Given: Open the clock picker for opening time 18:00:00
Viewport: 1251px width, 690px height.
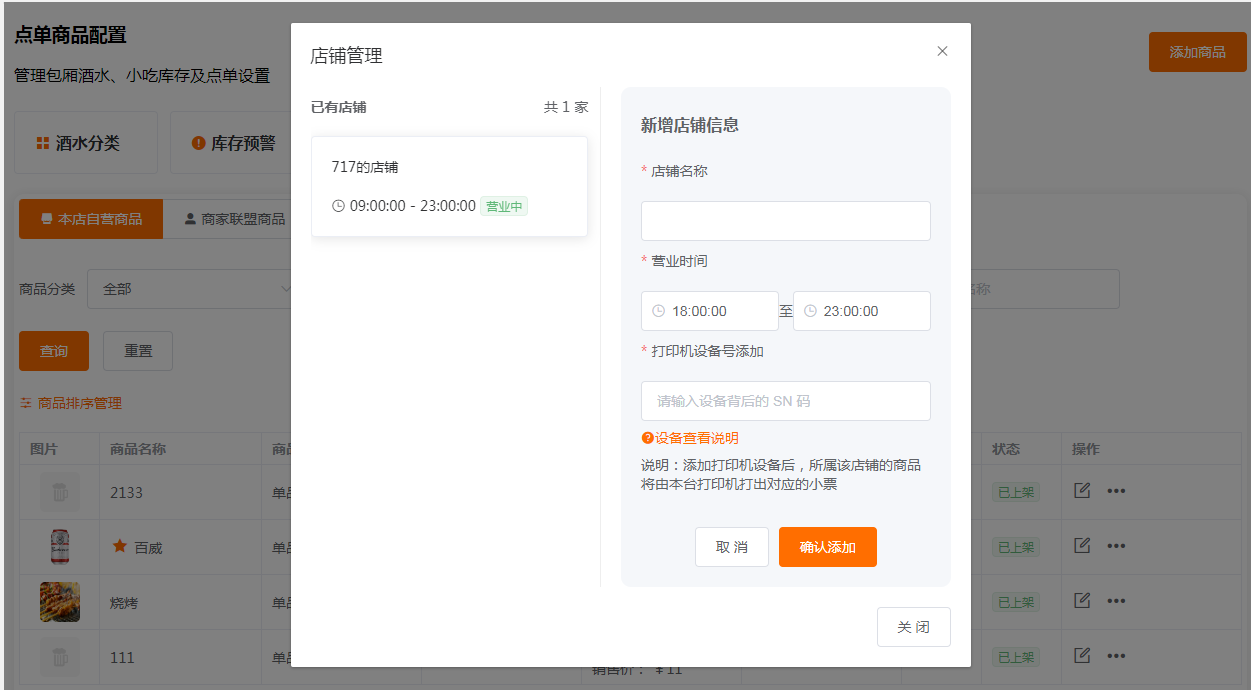Looking at the screenshot, I should (660, 311).
